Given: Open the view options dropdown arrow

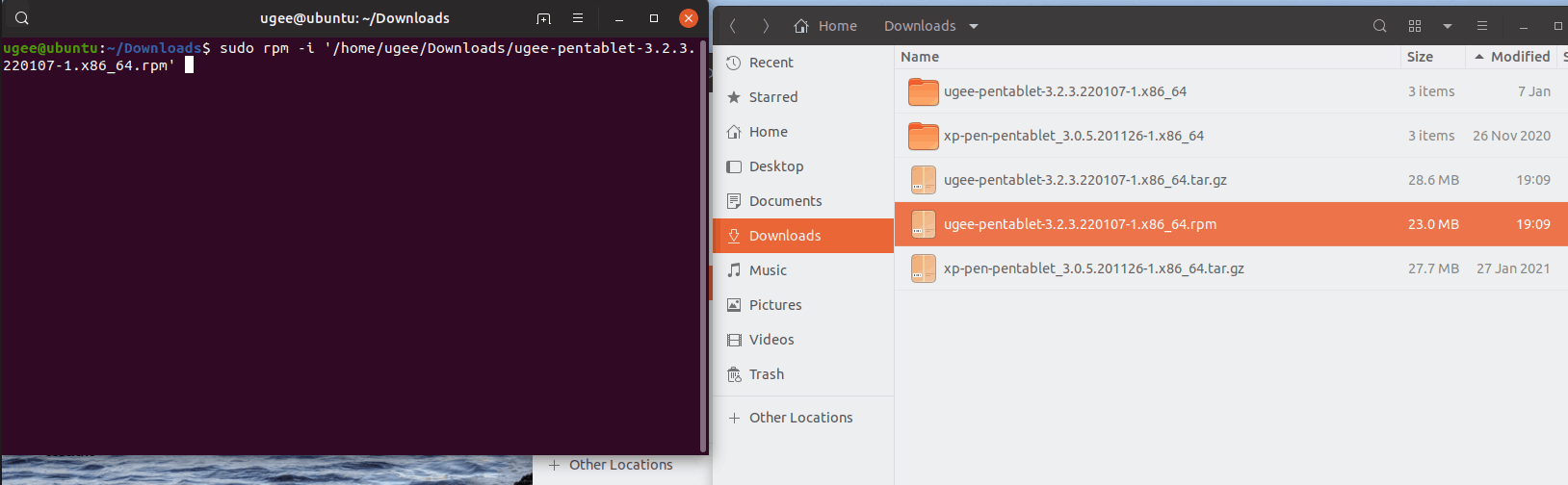Looking at the screenshot, I should (1447, 26).
